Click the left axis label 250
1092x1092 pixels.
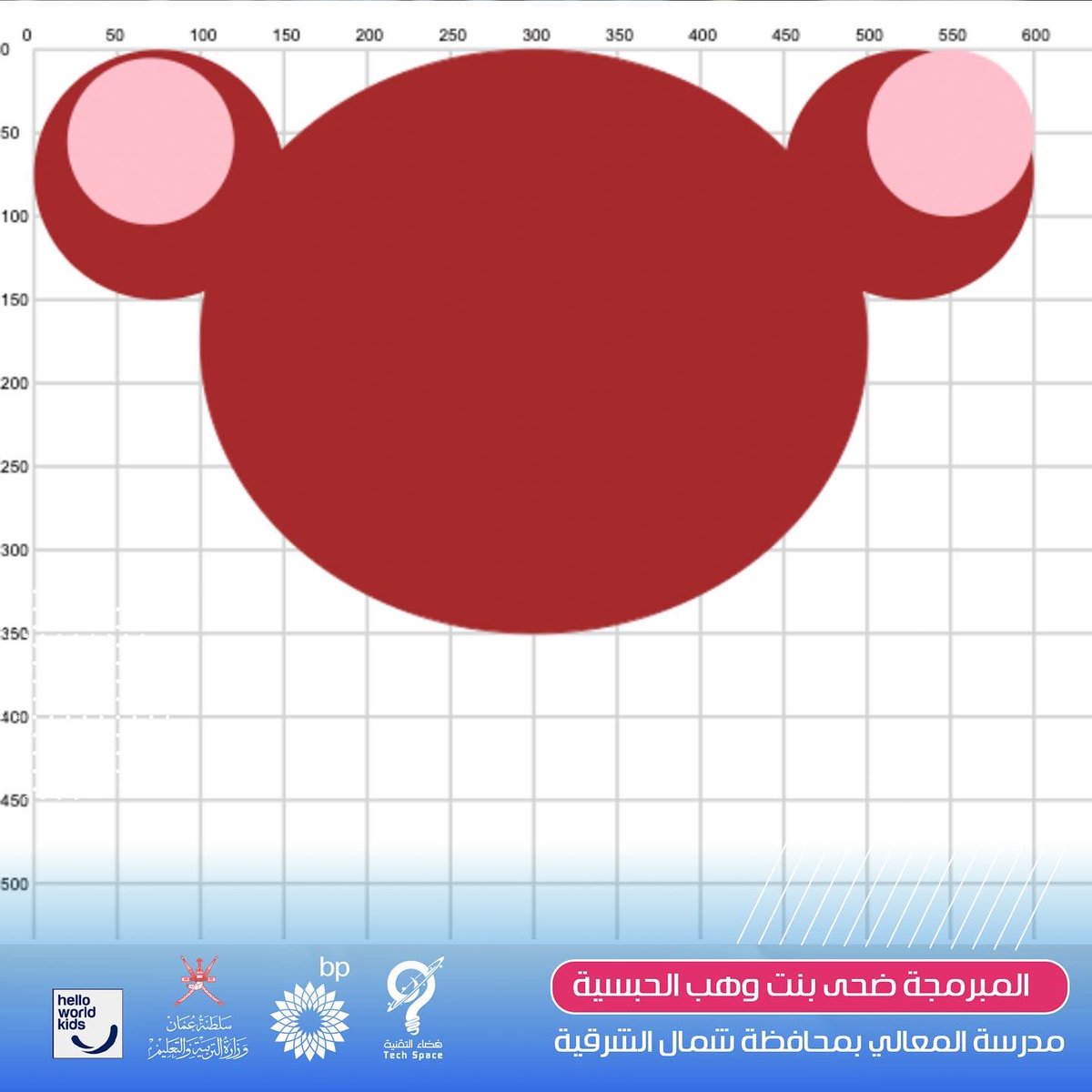tap(14, 467)
